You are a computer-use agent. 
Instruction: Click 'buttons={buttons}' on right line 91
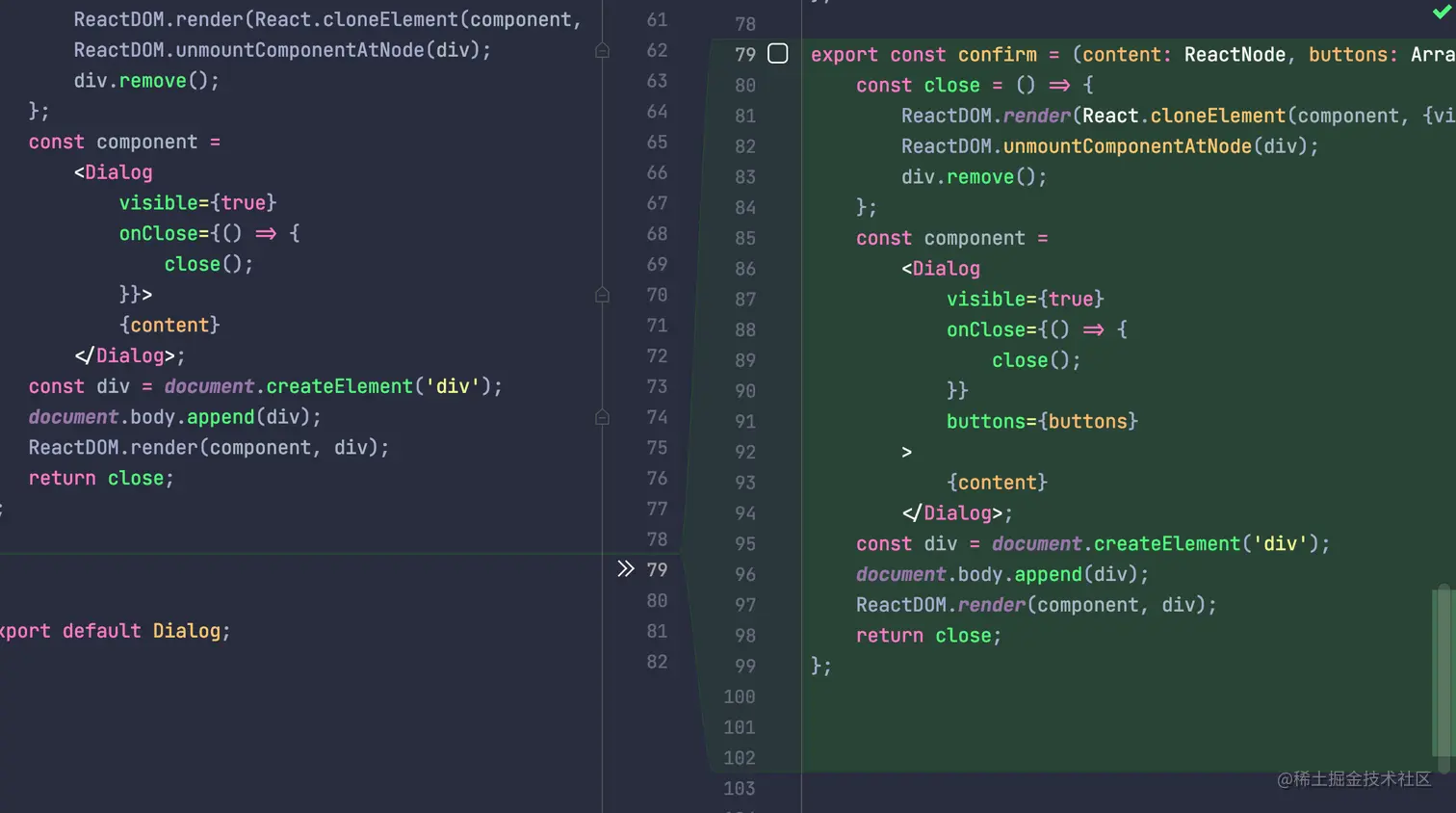click(1042, 422)
